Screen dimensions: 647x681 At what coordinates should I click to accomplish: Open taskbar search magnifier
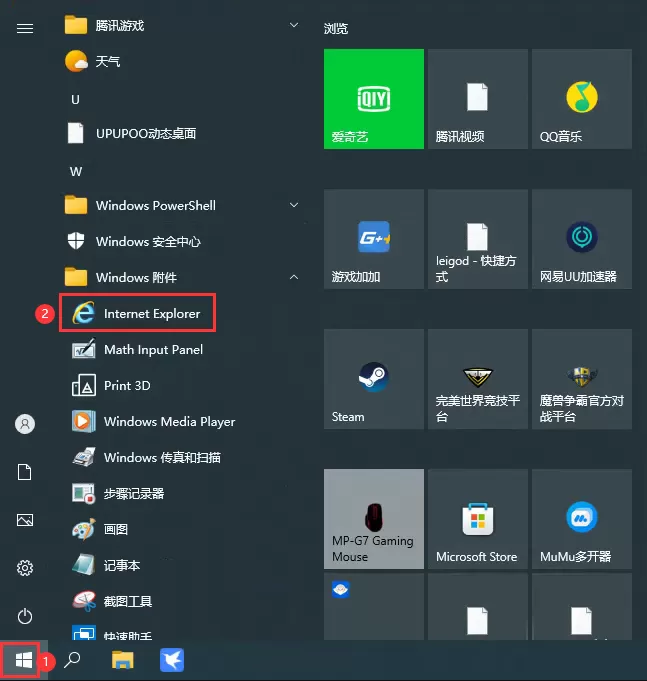pos(72,660)
